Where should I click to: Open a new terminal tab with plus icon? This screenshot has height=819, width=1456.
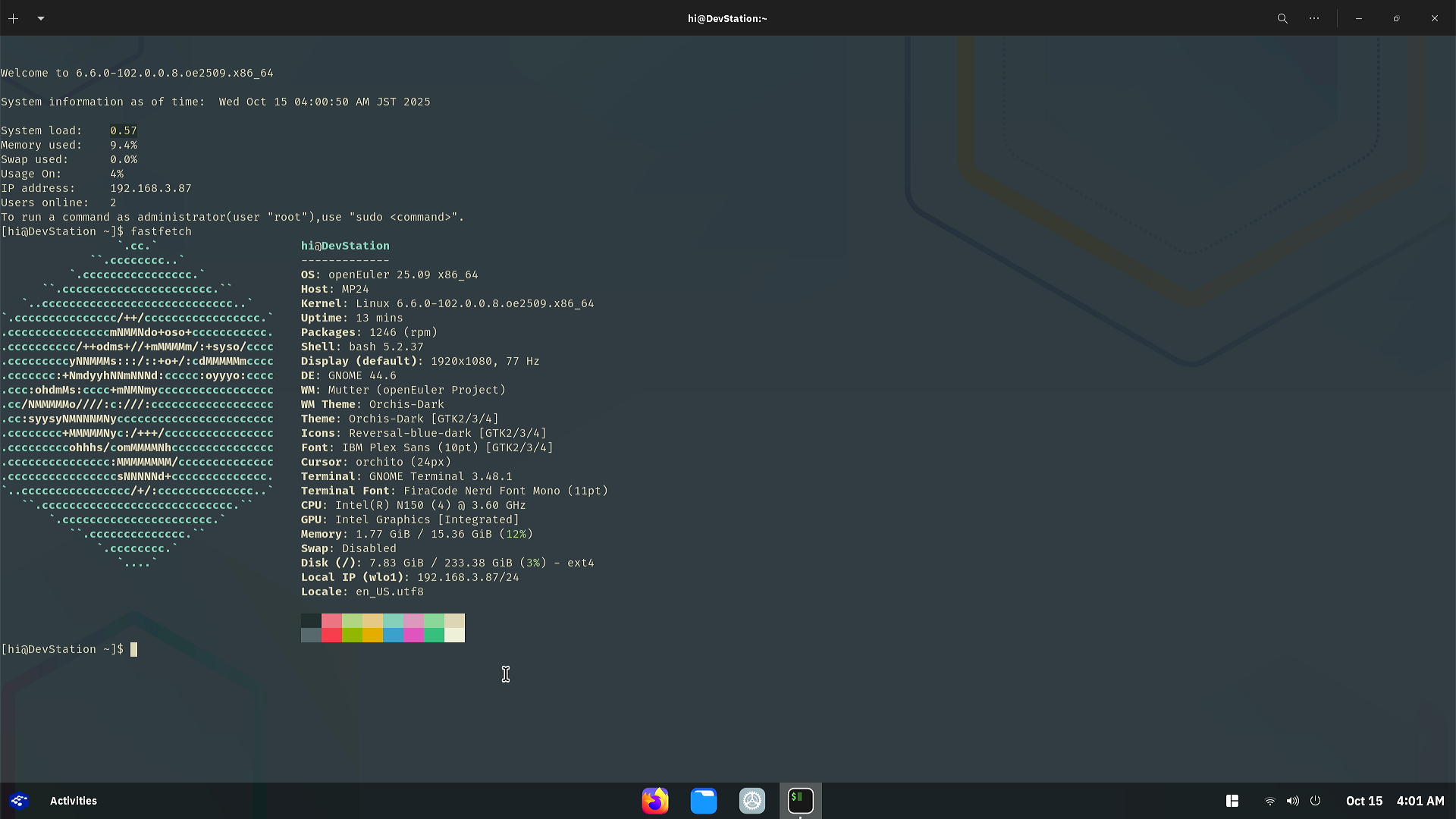click(14, 18)
